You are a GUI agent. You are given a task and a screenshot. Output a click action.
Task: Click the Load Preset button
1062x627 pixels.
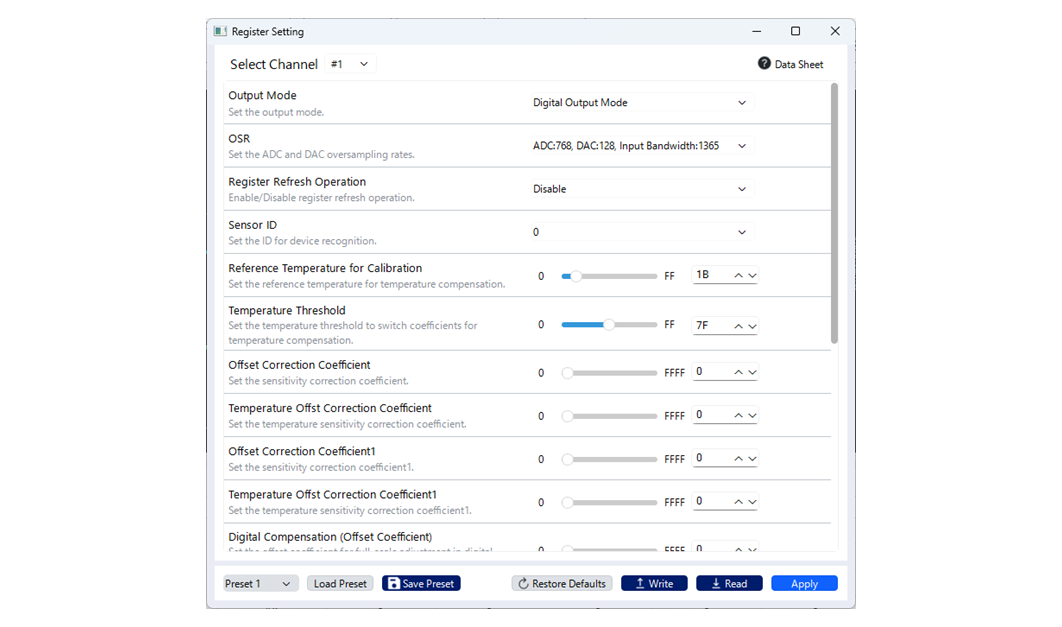pyautogui.click(x=340, y=584)
